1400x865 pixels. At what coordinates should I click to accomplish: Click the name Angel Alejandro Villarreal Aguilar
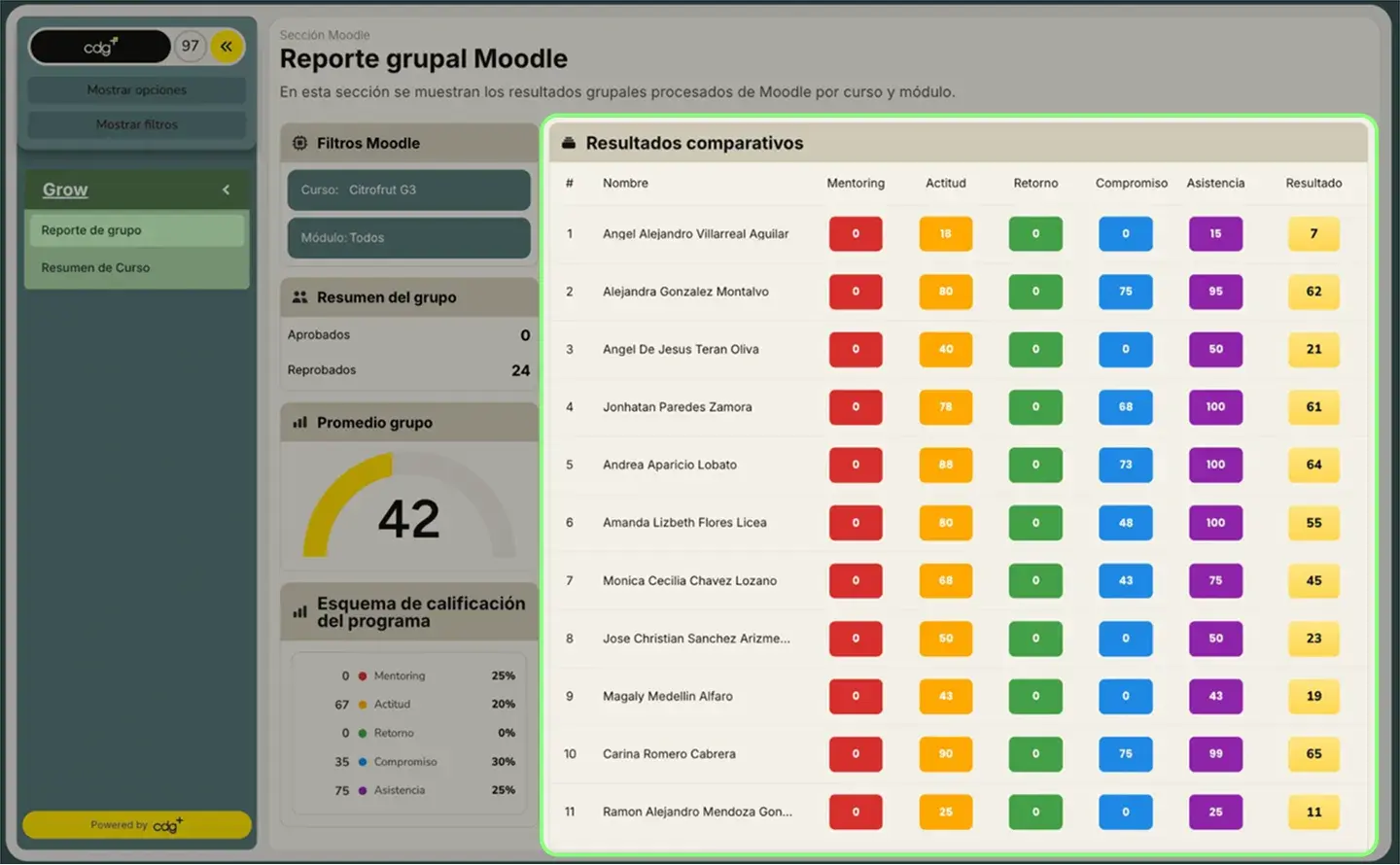point(695,233)
